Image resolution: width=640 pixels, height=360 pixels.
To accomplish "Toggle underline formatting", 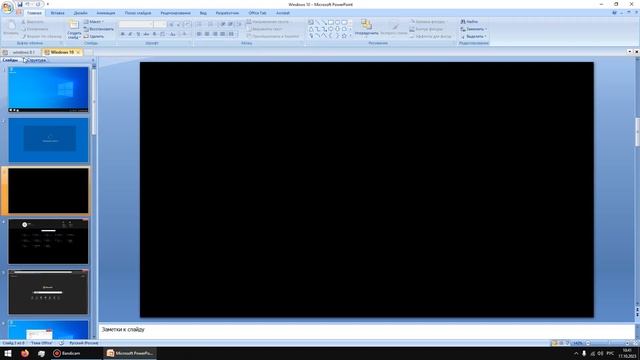I will point(138,34).
